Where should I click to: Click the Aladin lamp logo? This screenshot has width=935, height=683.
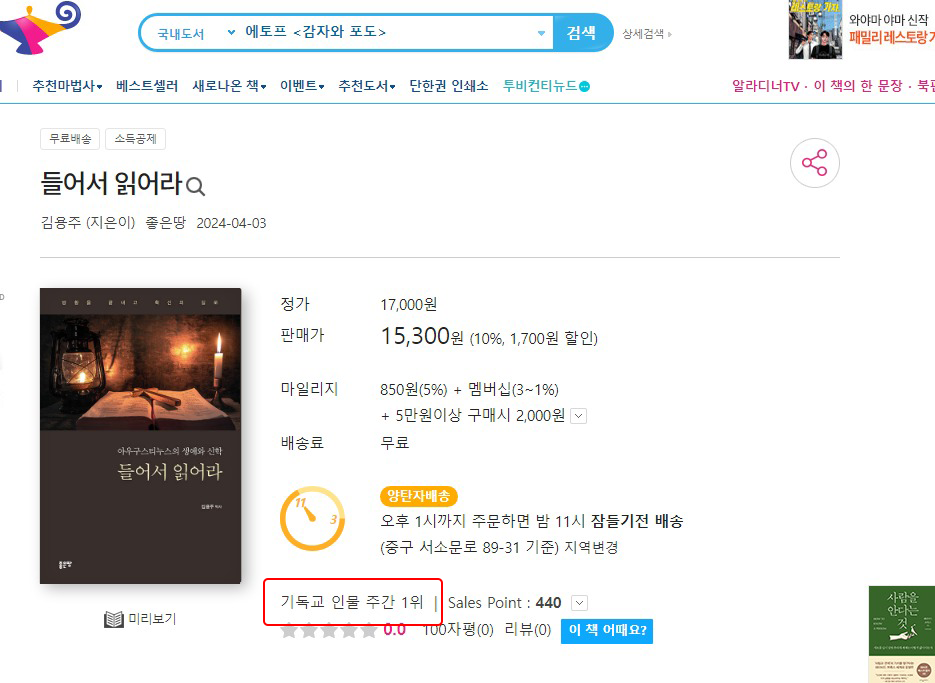coord(39,27)
